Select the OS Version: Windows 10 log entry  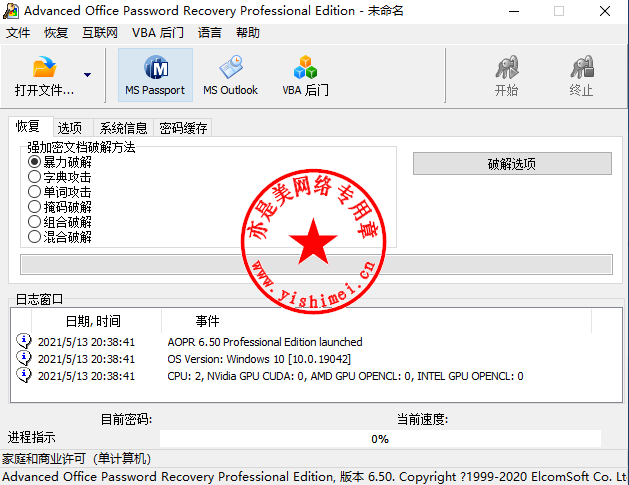[x=259, y=359]
